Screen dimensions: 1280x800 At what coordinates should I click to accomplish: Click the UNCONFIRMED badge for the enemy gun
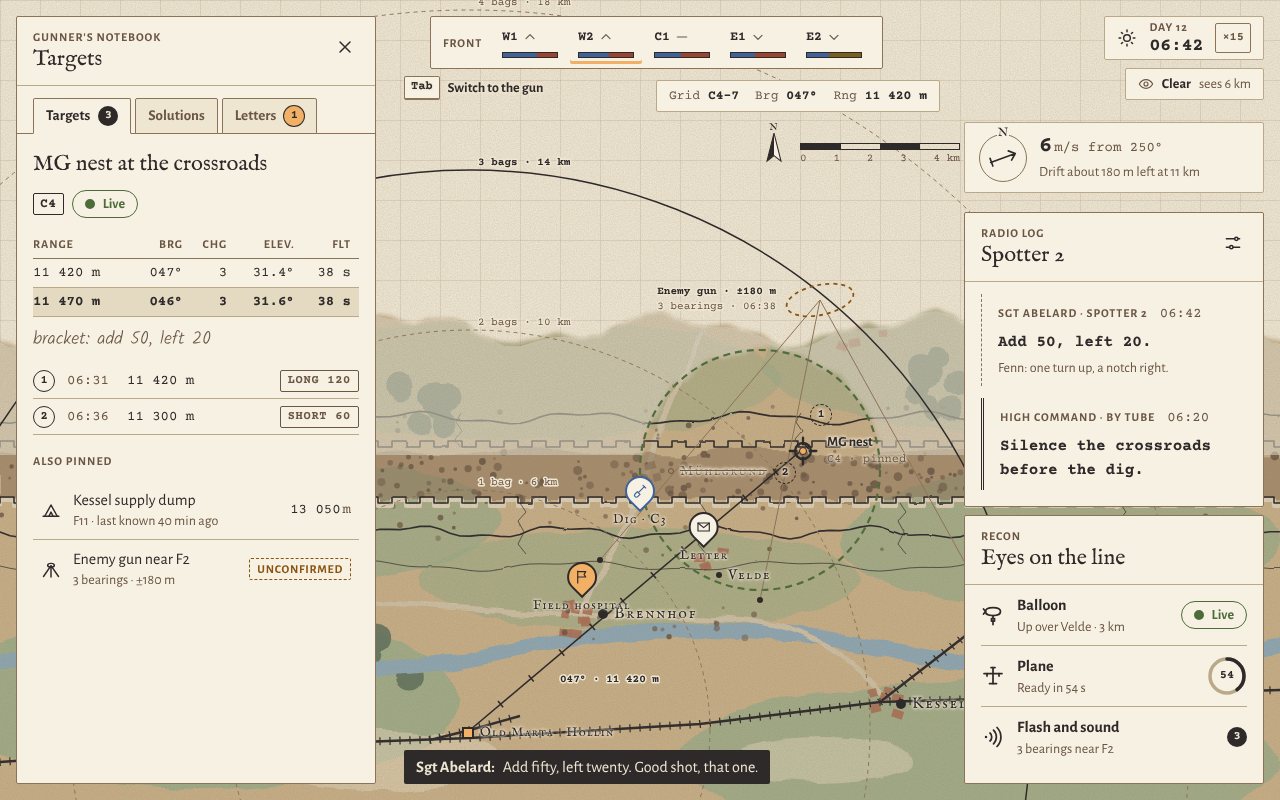click(x=301, y=569)
